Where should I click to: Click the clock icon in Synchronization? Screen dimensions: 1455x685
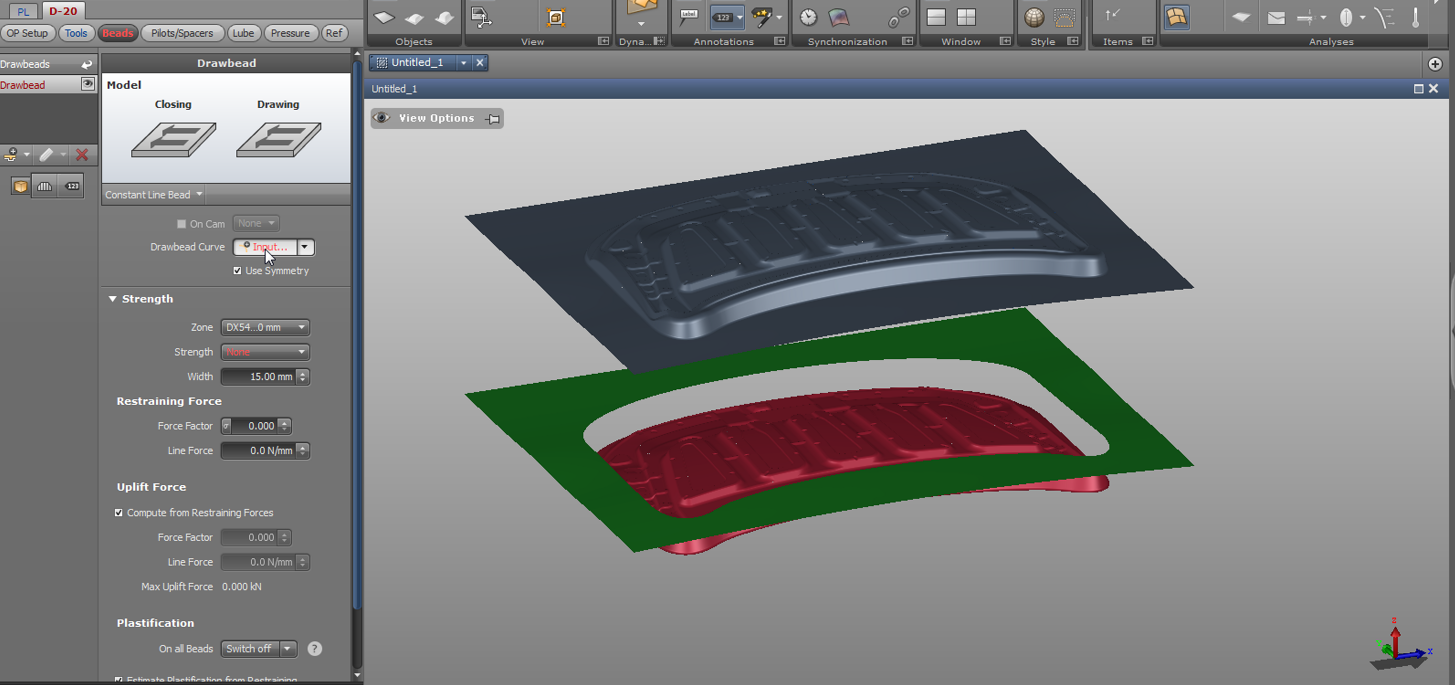(808, 17)
